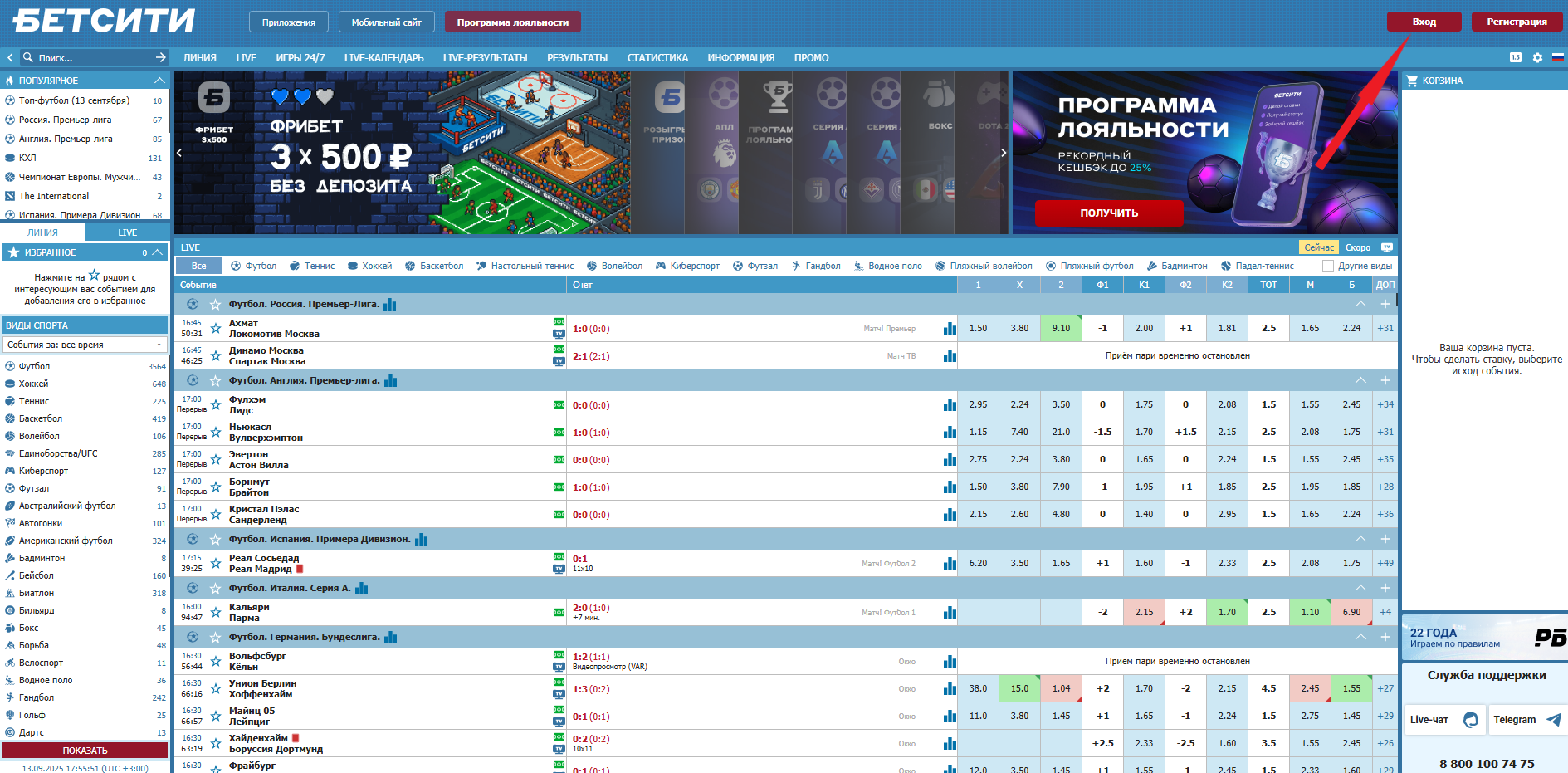This screenshot has width=1568, height=773.
Task: Click the shopping cart icon beside Корзина
Action: tap(1411, 81)
